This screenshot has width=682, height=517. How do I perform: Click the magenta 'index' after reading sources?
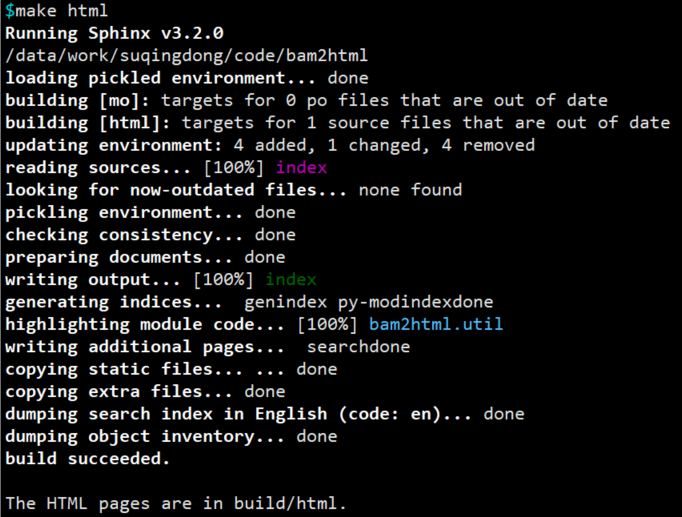301,168
